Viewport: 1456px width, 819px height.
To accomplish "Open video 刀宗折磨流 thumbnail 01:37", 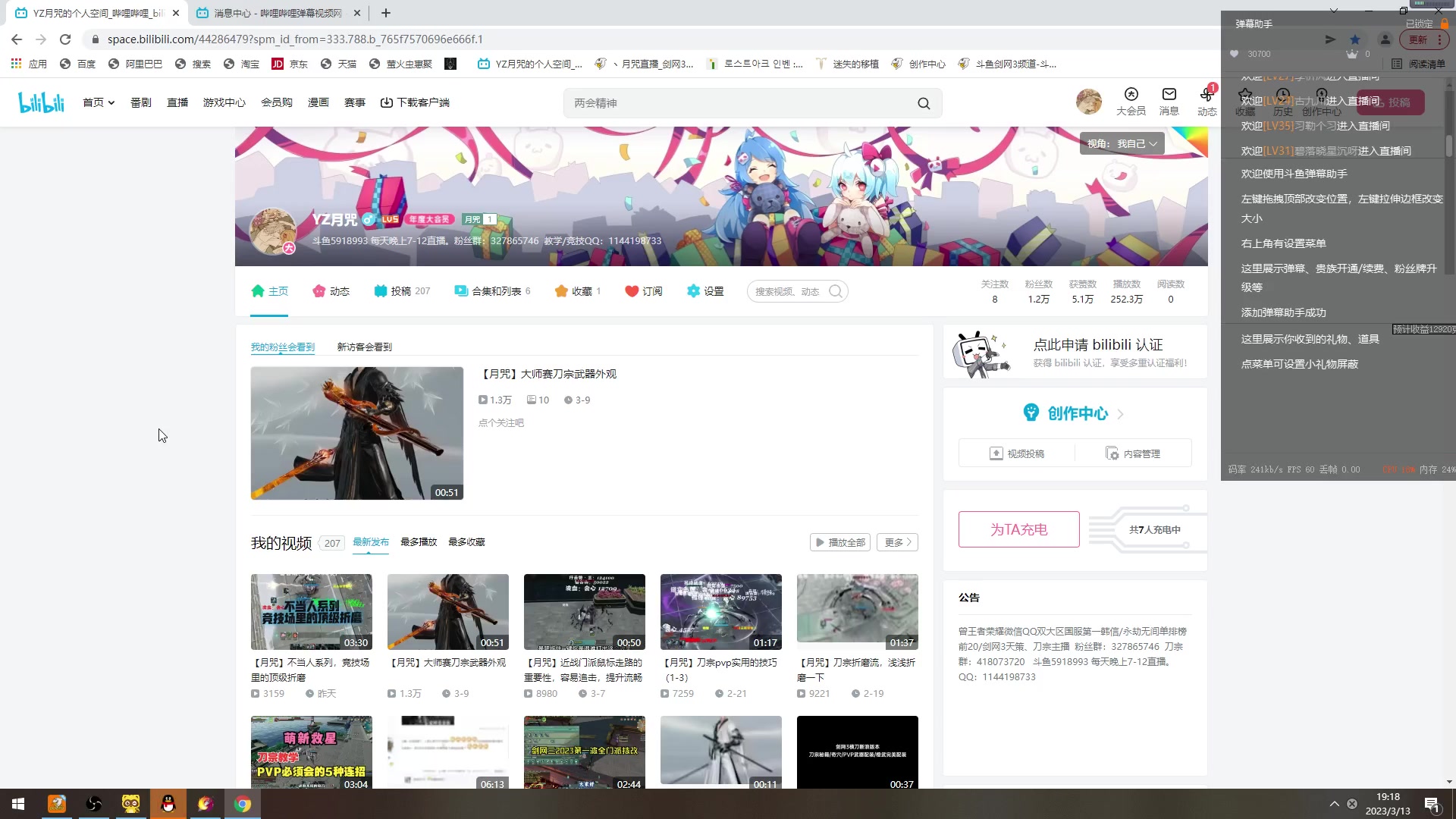I will pos(858,612).
